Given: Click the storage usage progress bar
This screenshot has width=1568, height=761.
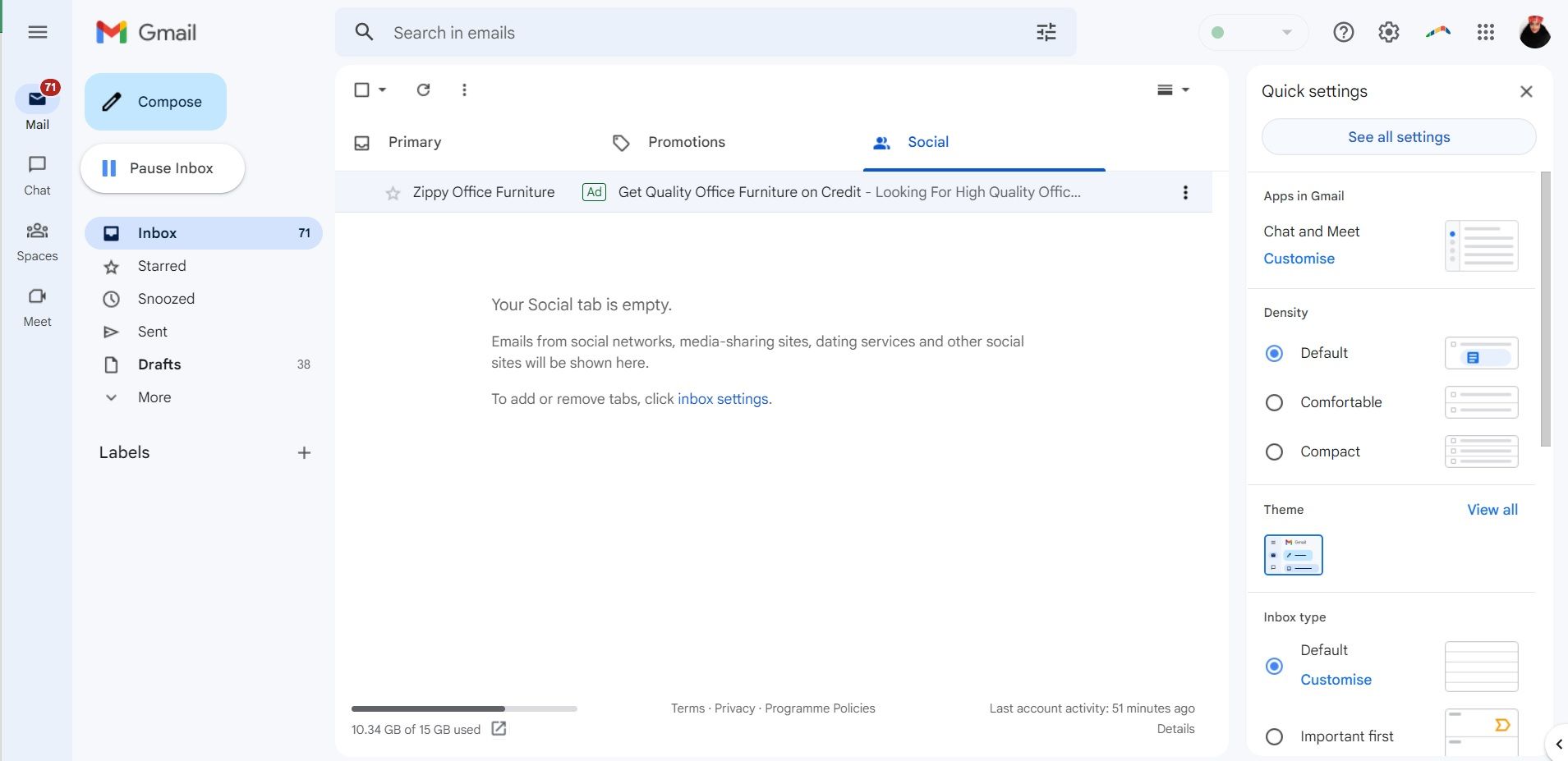Looking at the screenshot, I should [464, 708].
